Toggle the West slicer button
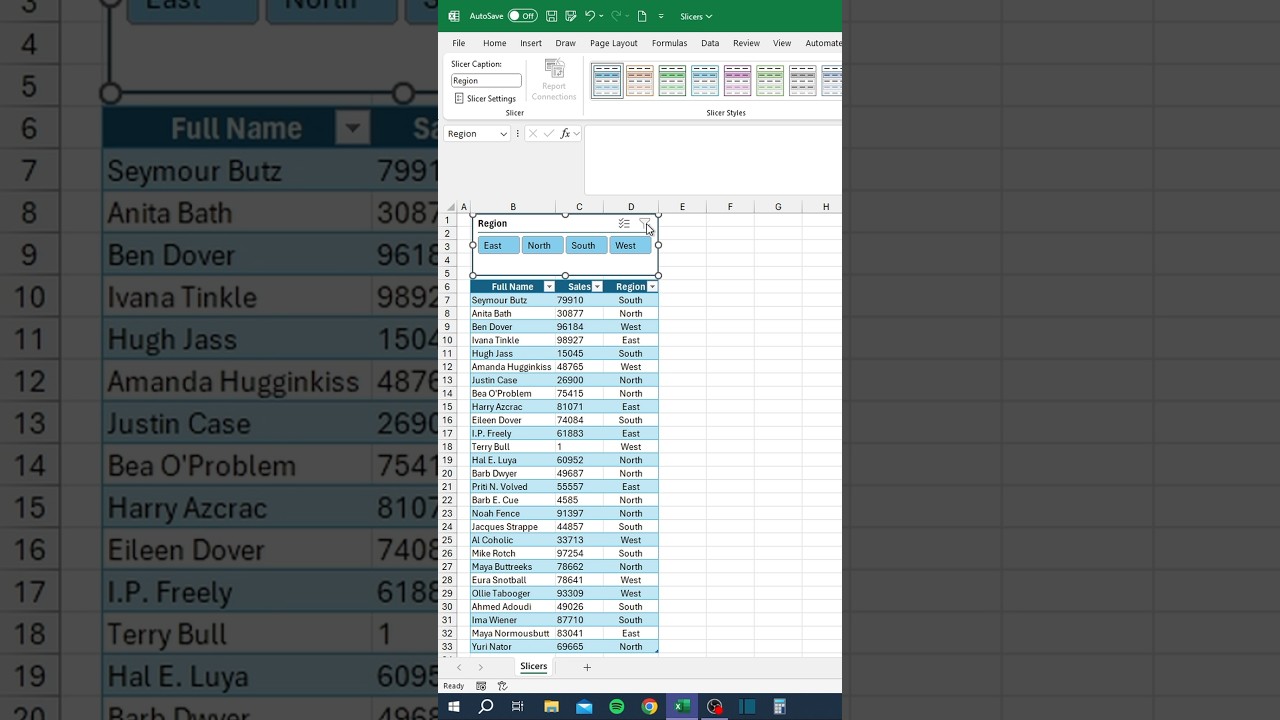1280x720 pixels. tap(630, 245)
